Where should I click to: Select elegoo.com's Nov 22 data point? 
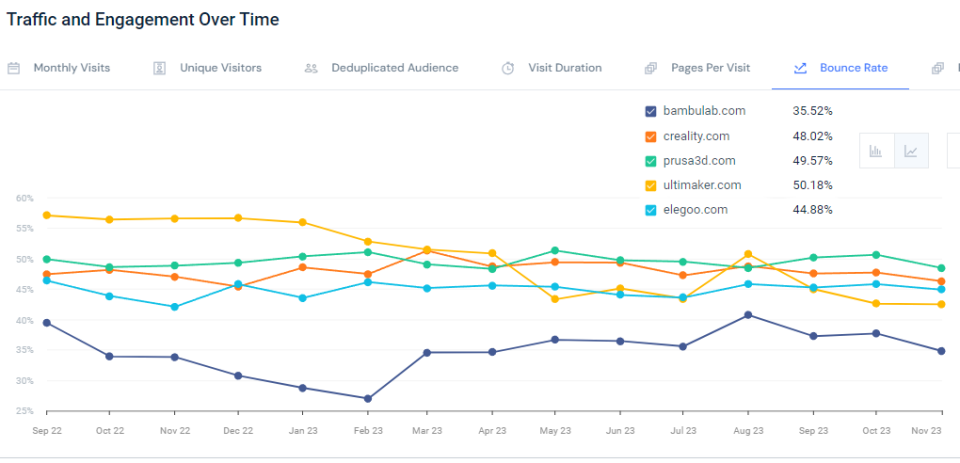[175, 307]
